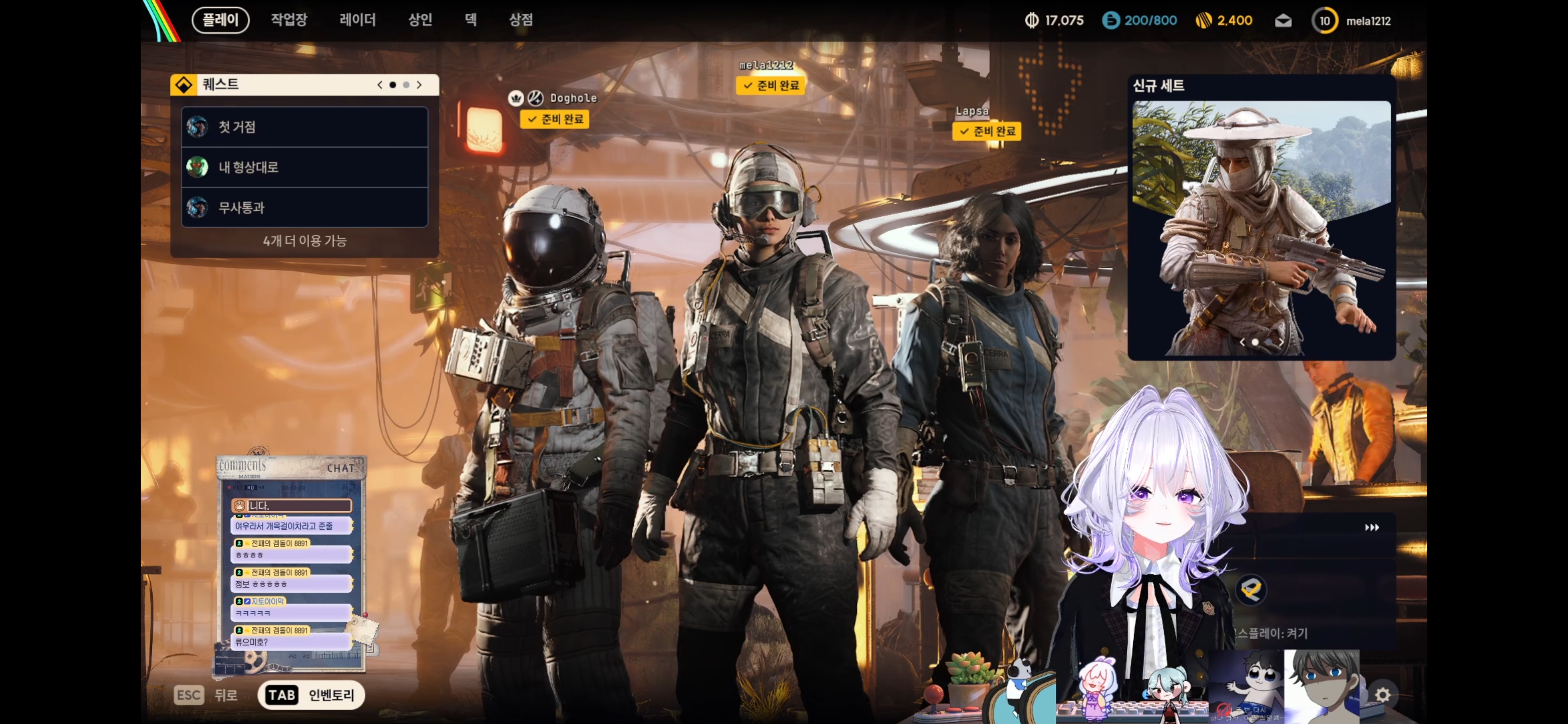
Task: Show the previous 신규 세트 item
Action: [x=1242, y=342]
